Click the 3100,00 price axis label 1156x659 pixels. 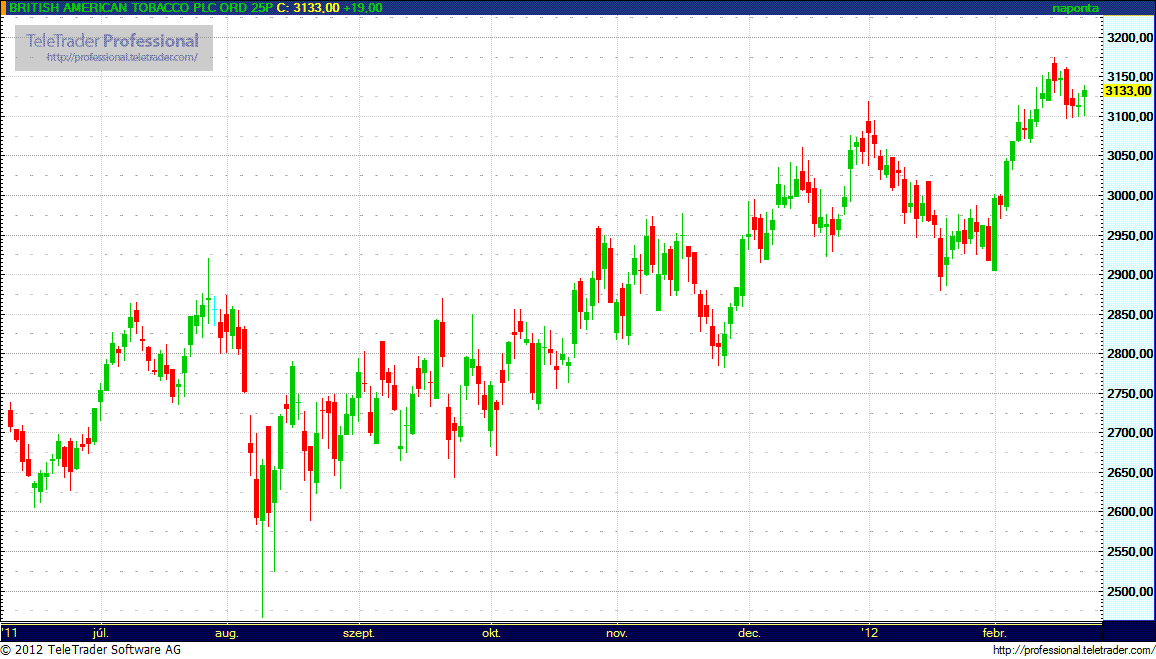(1129, 116)
